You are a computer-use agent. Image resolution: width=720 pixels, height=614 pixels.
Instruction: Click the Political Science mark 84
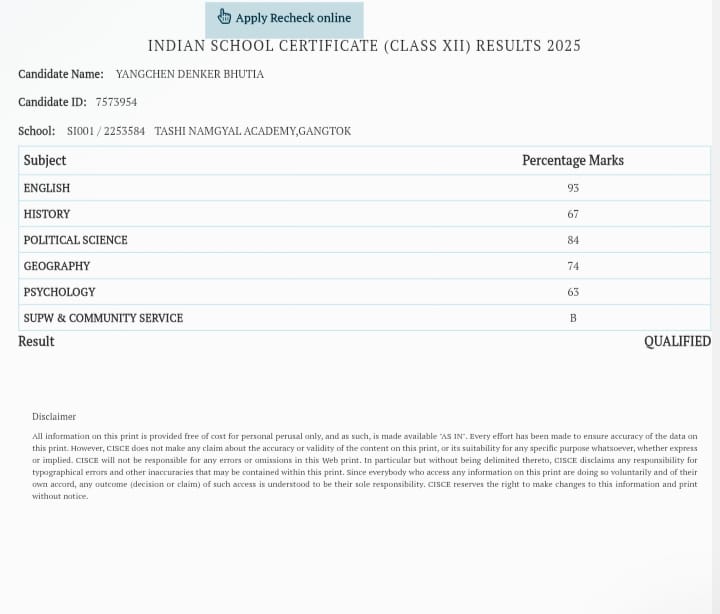573,240
